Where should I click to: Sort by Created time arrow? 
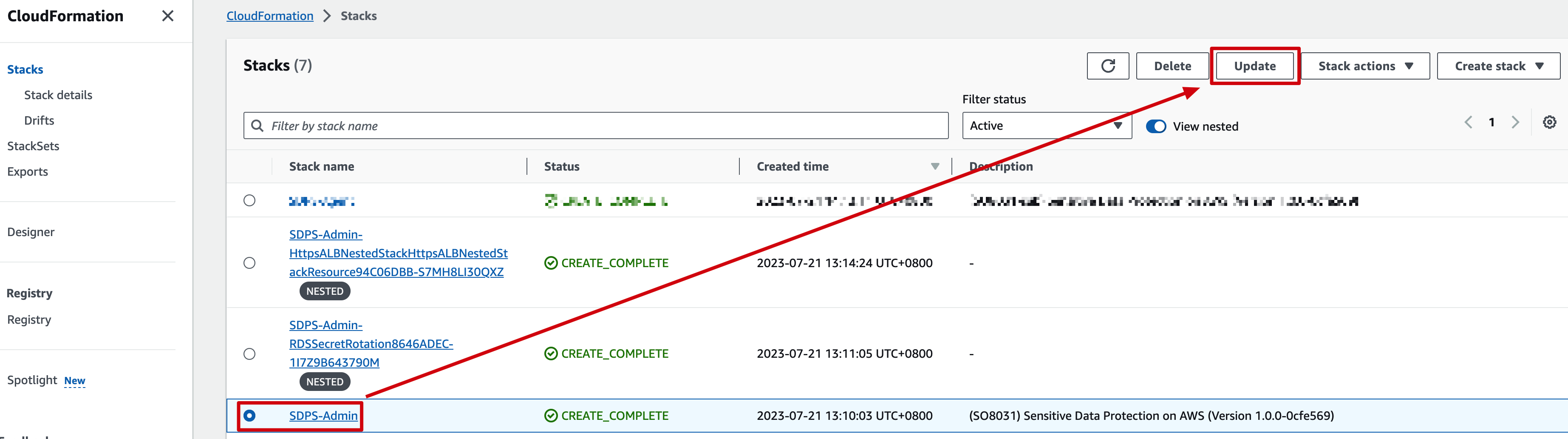[935, 166]
